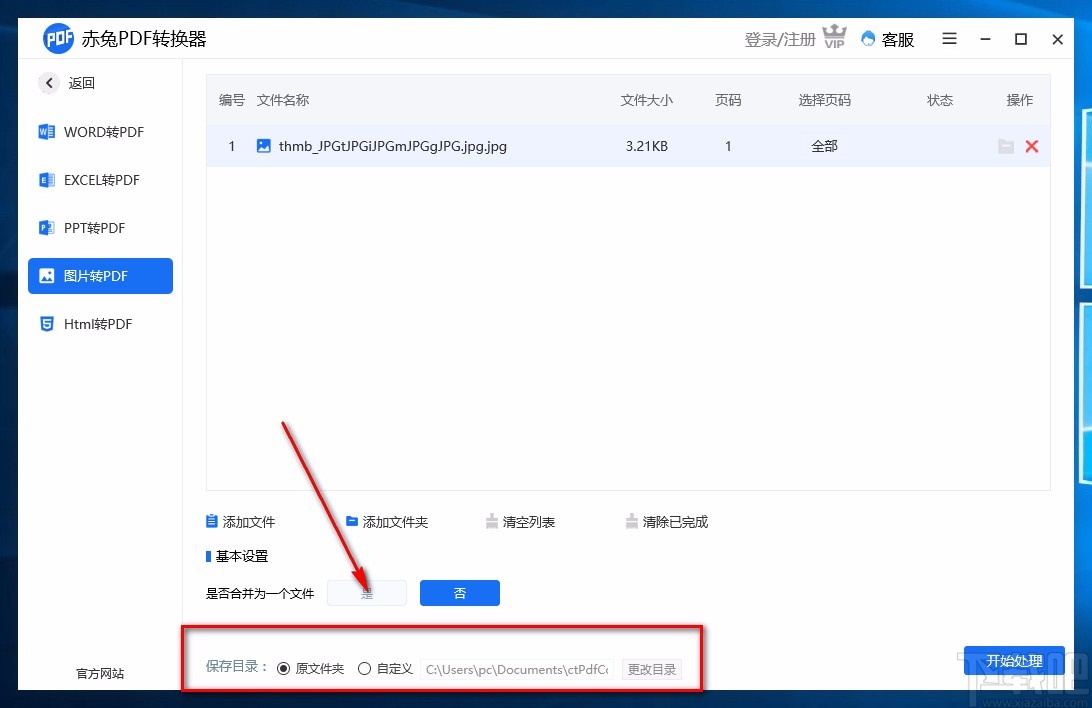Viewport: 1092px width, 708px height.
Task: Click the red X to delete thmb file
Action: 1031,146
